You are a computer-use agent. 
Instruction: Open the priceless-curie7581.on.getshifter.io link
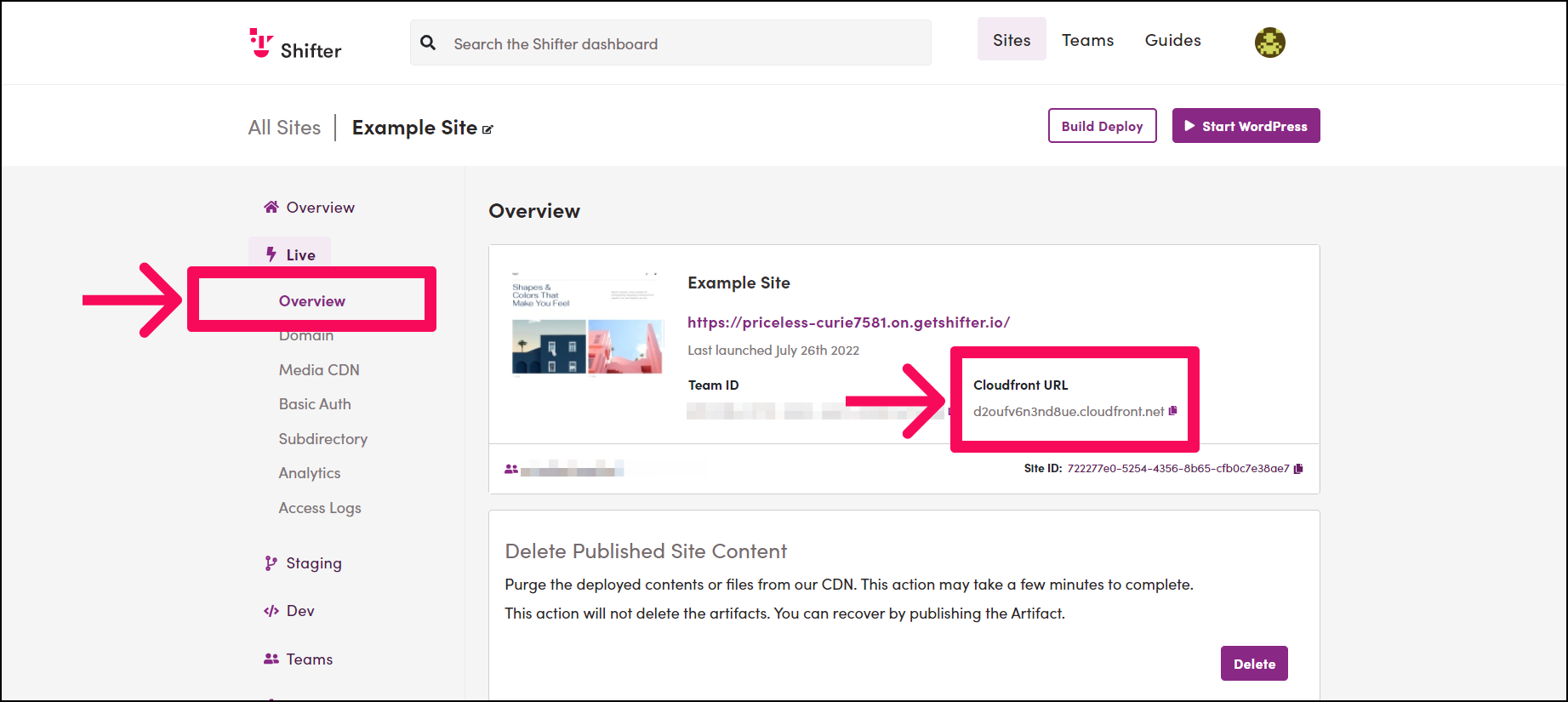click(x=848, y=322)
